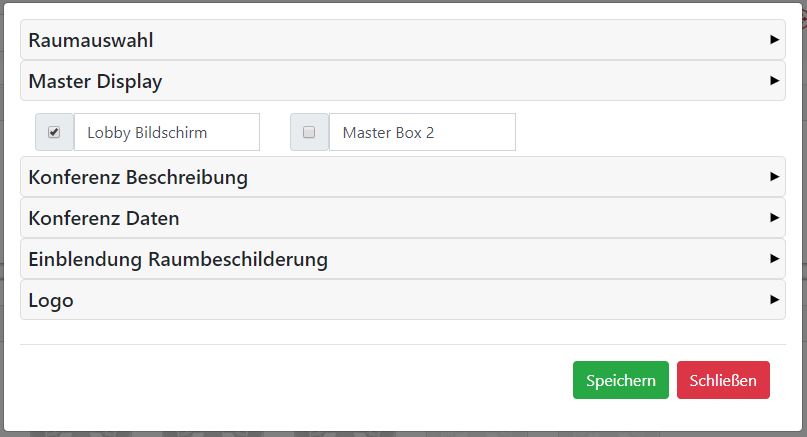Click the dimmed backdrop below the dialog
Image resolution: width=807 pixels, height=437 pixels.
(x=400, y=431)
